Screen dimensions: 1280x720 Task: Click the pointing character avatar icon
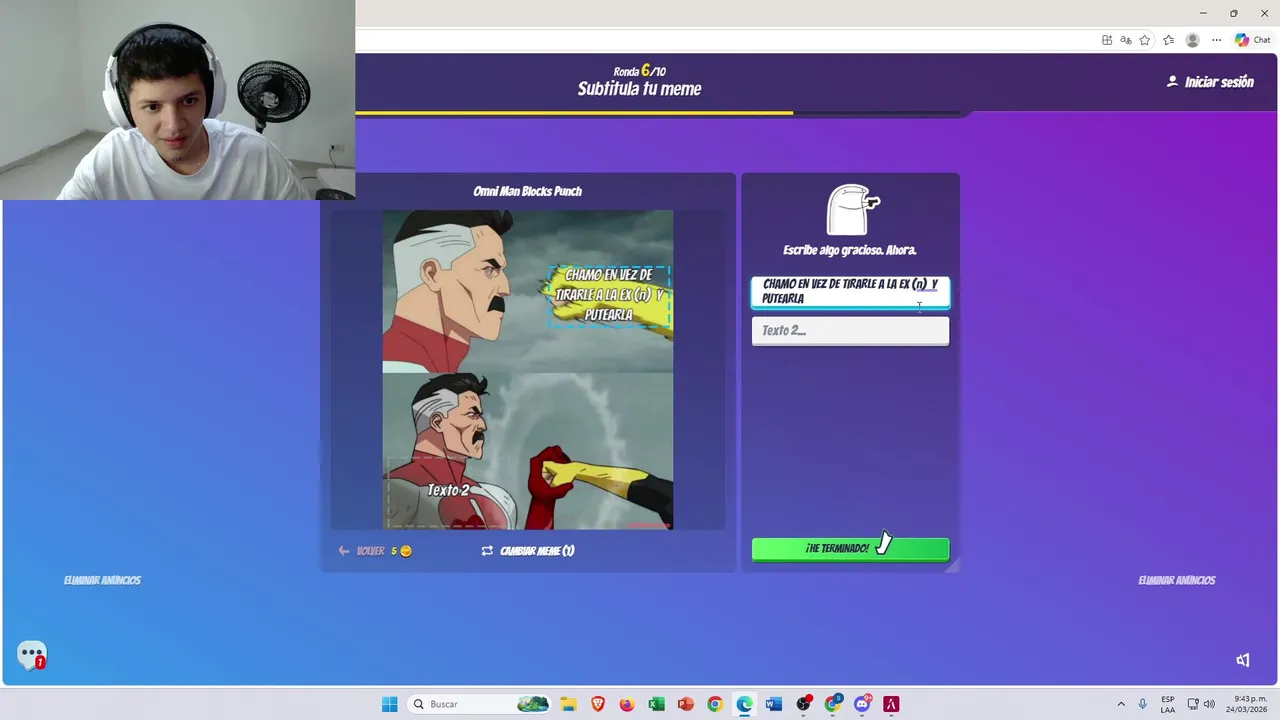click(x=851, y=209)
